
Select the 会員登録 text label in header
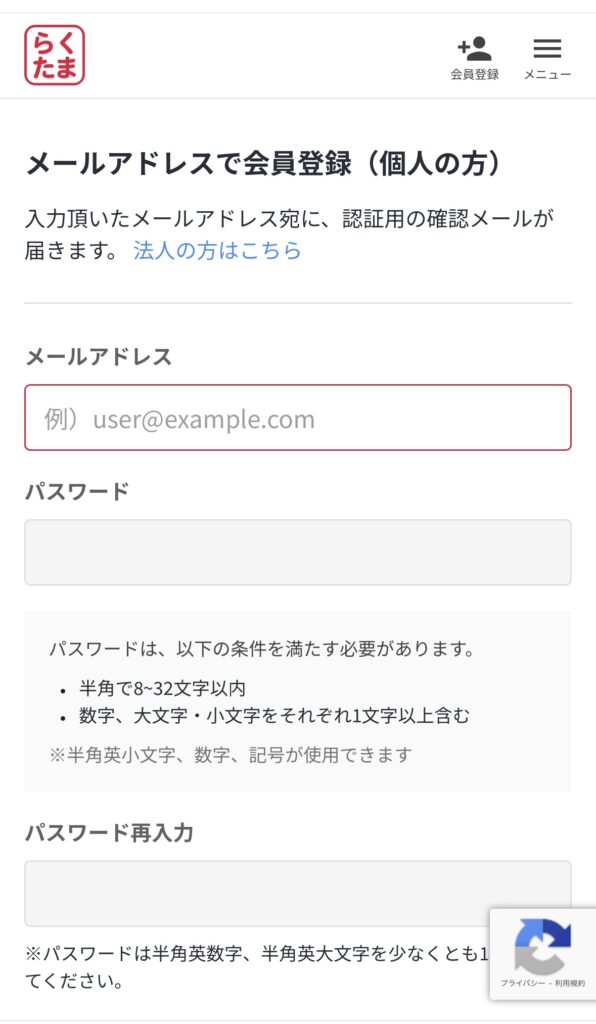click(475, 74)
